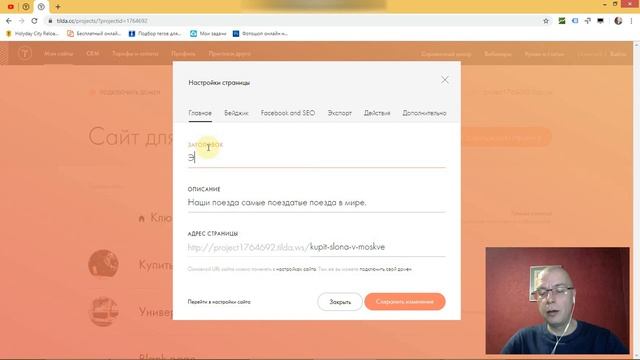Open the CRM header menu item
The image size is (640, 360).
tap(93, 53)
